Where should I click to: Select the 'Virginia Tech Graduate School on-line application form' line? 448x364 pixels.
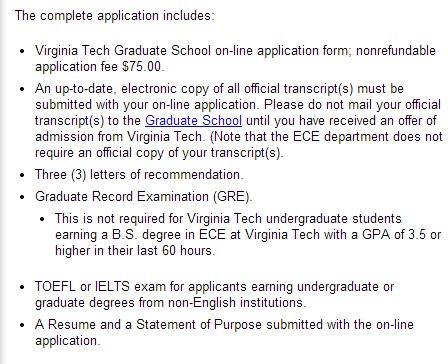(x=193, y=51)
